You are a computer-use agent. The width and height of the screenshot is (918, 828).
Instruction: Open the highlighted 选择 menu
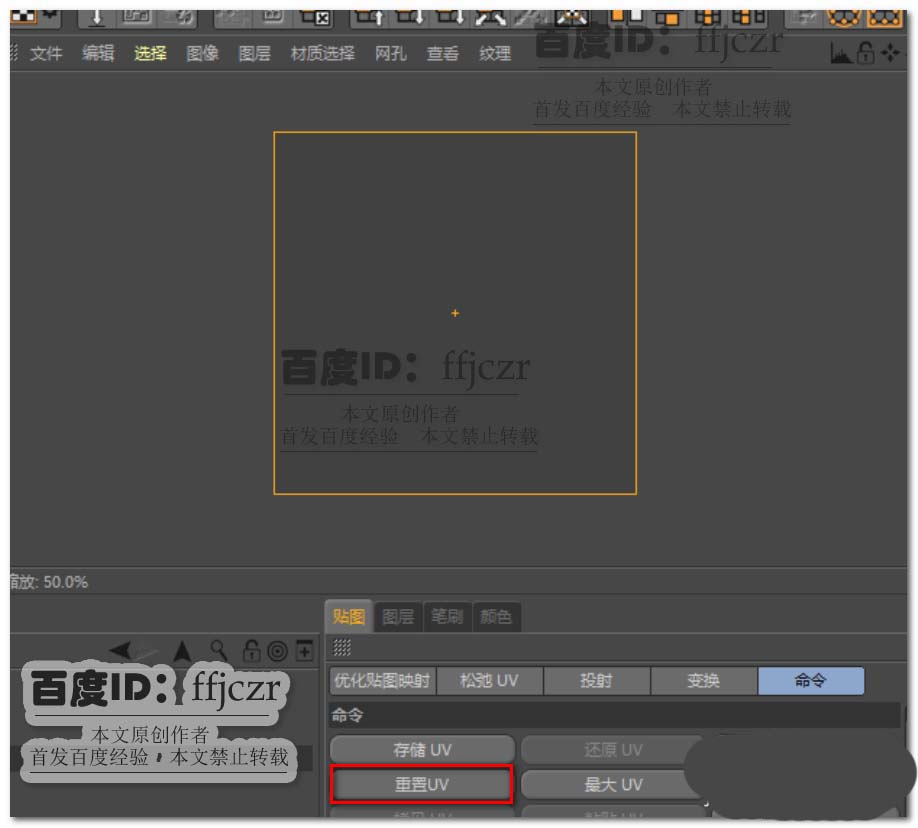[x=150, y=54]
